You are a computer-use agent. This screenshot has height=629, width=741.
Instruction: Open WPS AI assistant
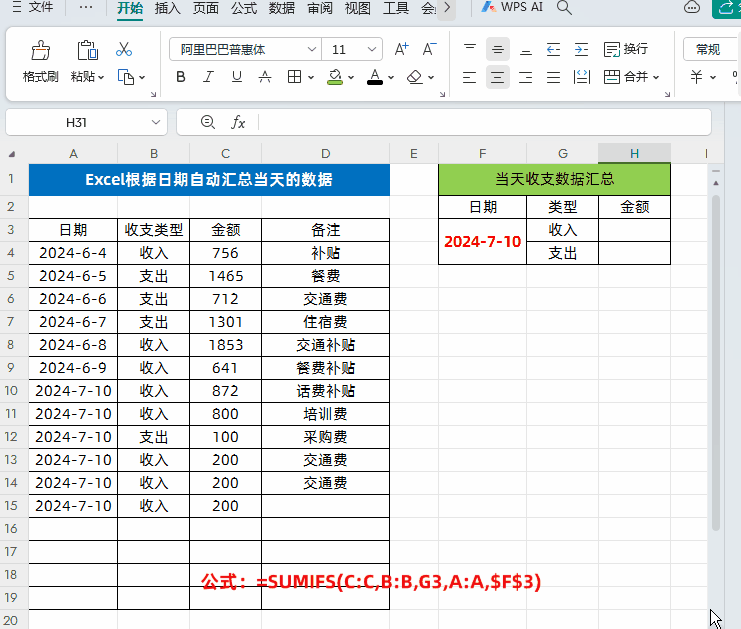[x=512, y=8]
